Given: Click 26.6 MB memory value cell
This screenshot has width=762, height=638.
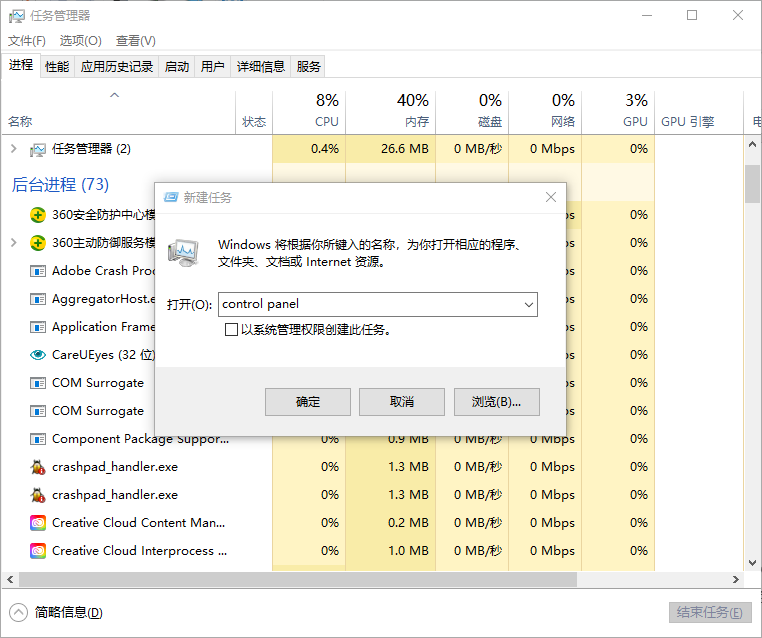Looking at the screenshot, I should [x=390, y=149].
